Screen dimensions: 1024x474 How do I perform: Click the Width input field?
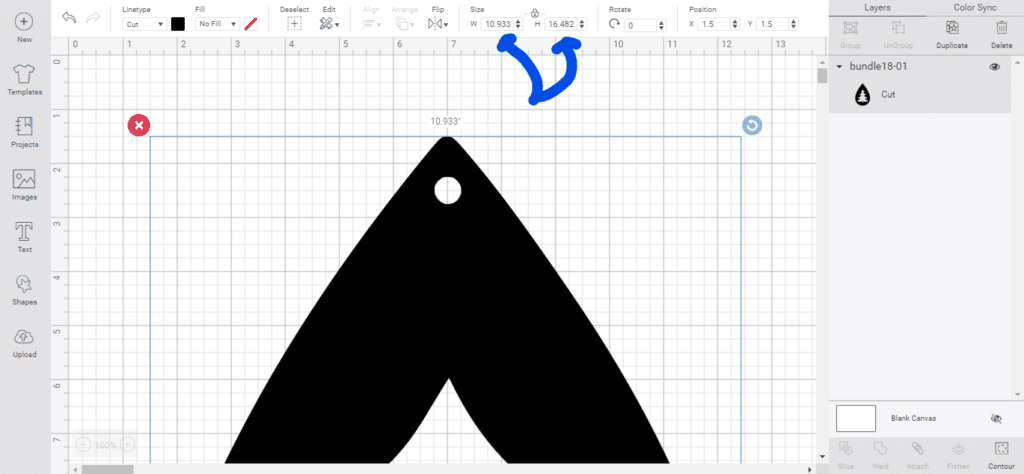click(497, 25)
